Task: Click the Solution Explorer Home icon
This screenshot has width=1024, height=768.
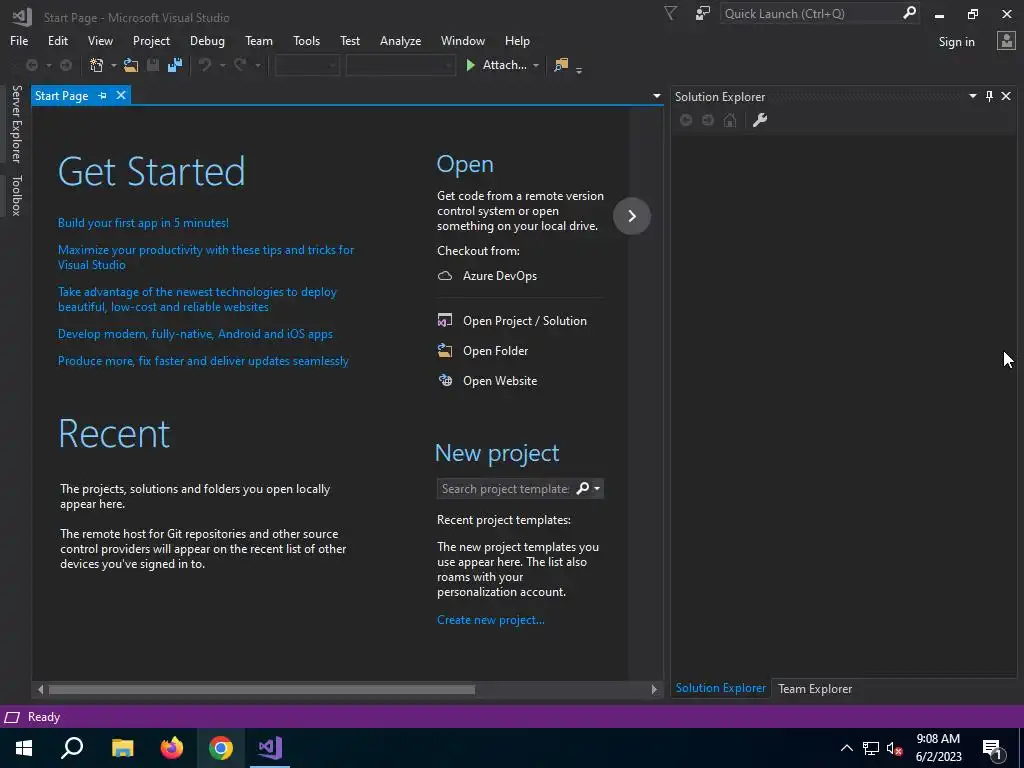Action: (730, 120)
